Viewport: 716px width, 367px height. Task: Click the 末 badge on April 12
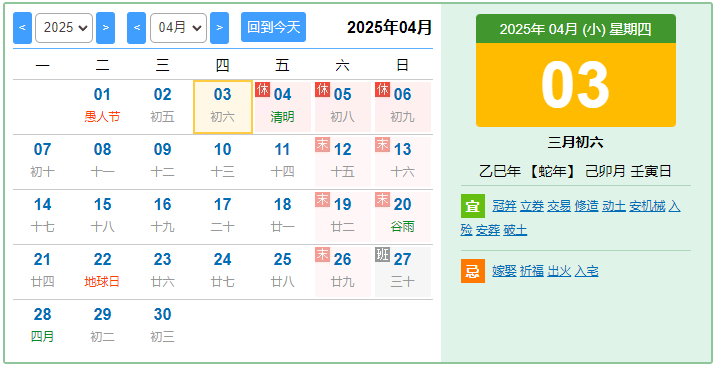point(322,145)
